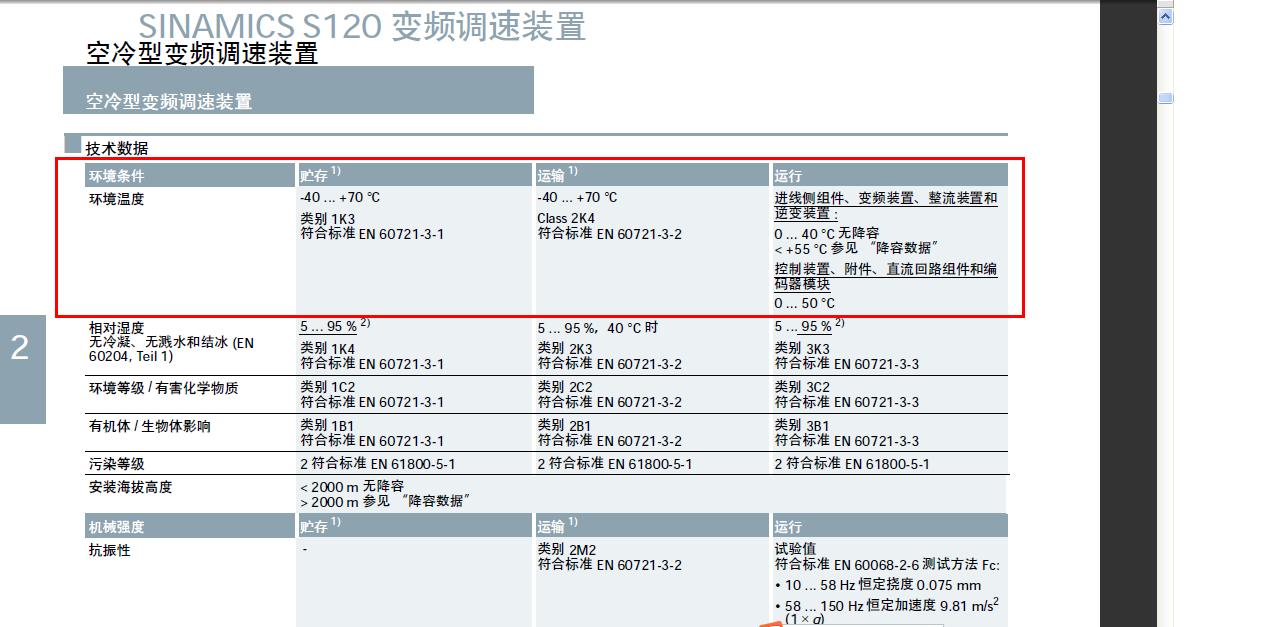Click '58 ... 150 Hz 恒定加速度 9.81 m/s²'
This screenshot has height=627, width=1280.
pos(892,606)
